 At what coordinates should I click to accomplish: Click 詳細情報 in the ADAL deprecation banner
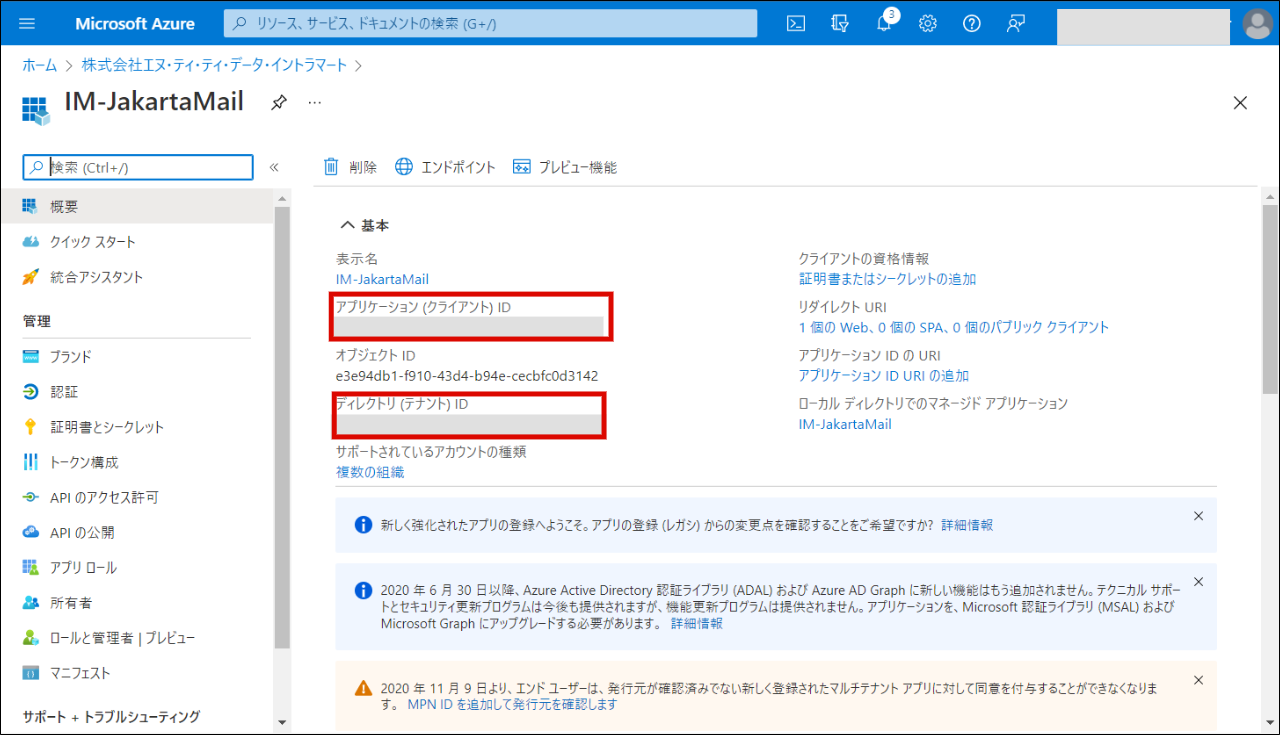click(696, 623)
